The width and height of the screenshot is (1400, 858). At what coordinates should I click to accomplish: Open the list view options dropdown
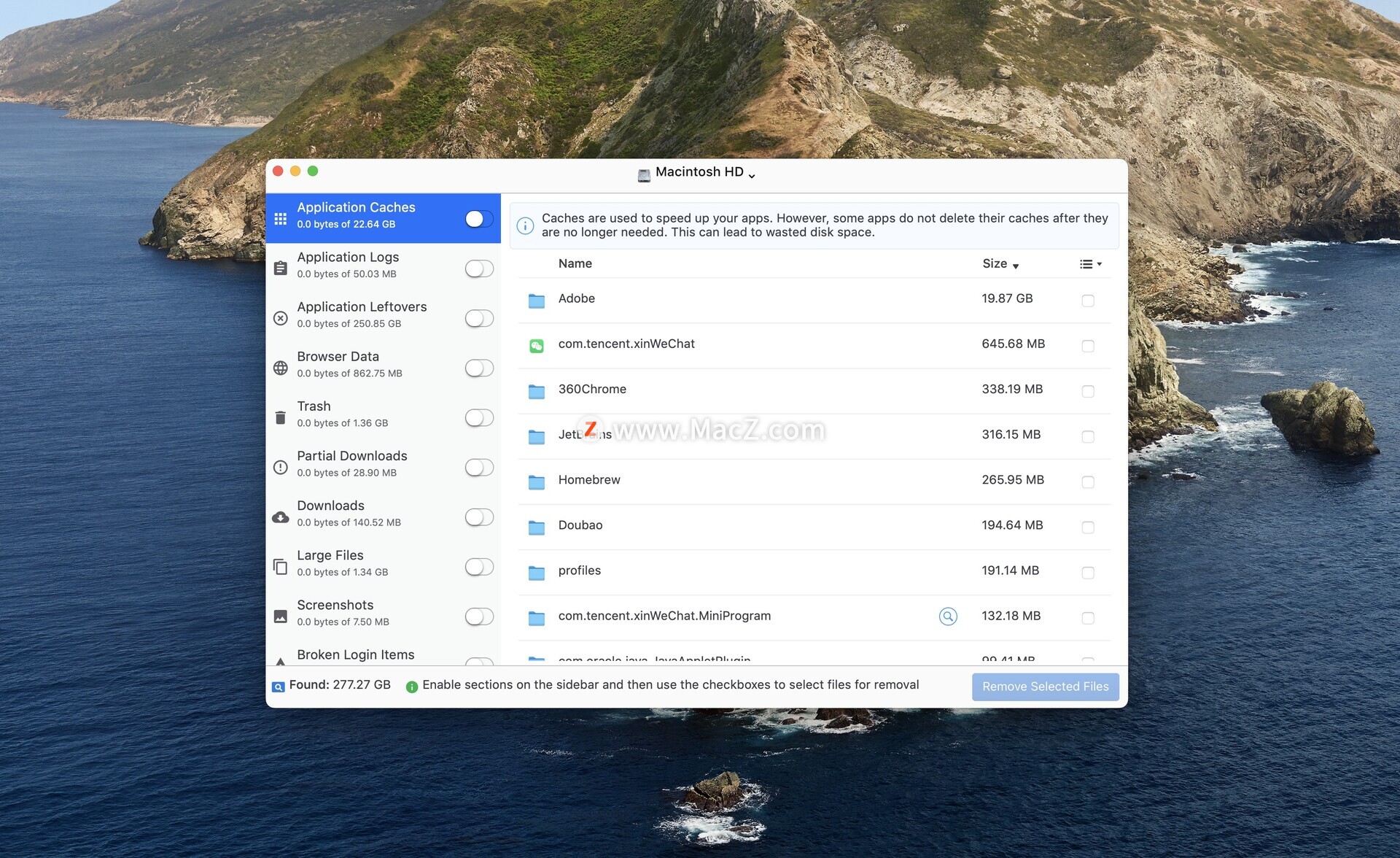coord(1090,264)
